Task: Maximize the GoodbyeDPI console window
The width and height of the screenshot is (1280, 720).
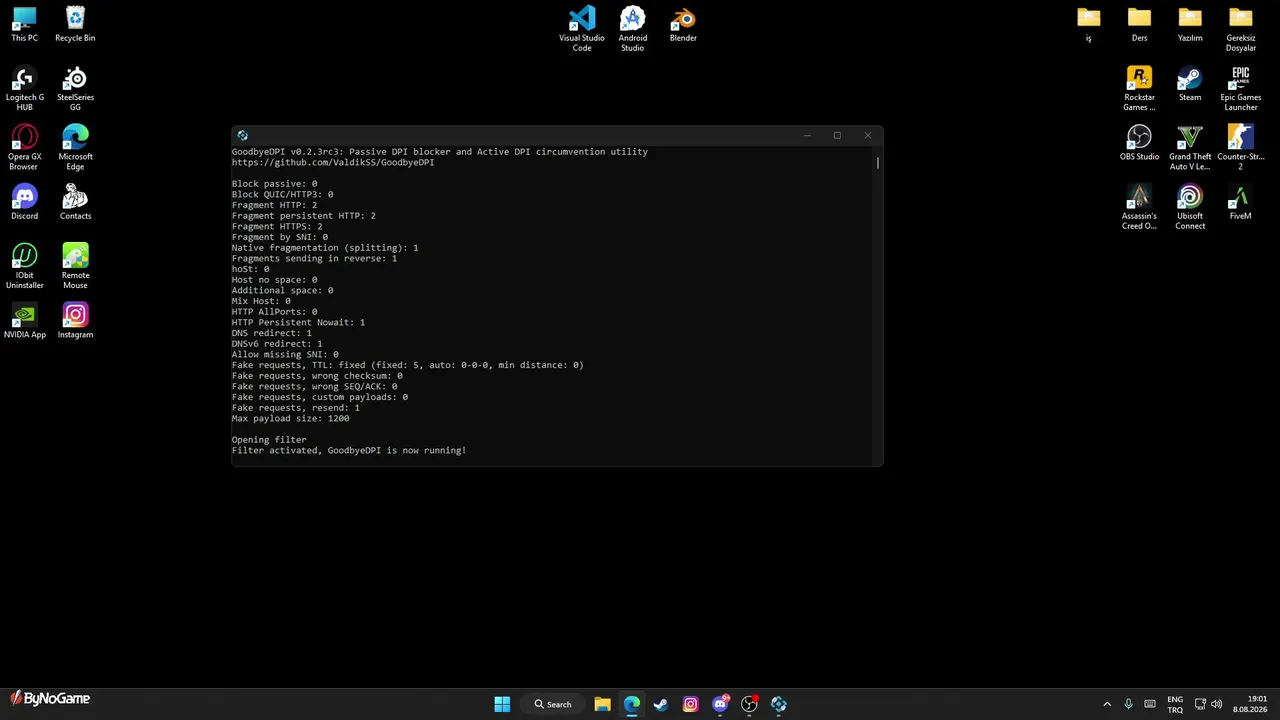Action: [837, 135]
